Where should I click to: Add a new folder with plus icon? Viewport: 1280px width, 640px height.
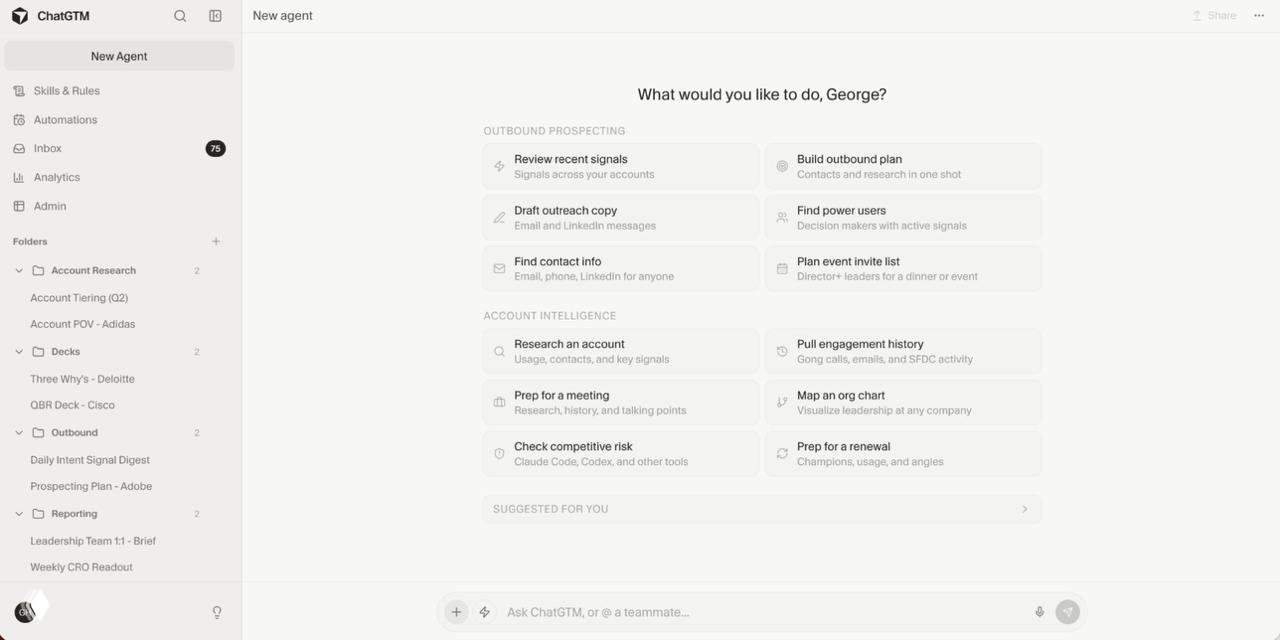tap(216, 241)
